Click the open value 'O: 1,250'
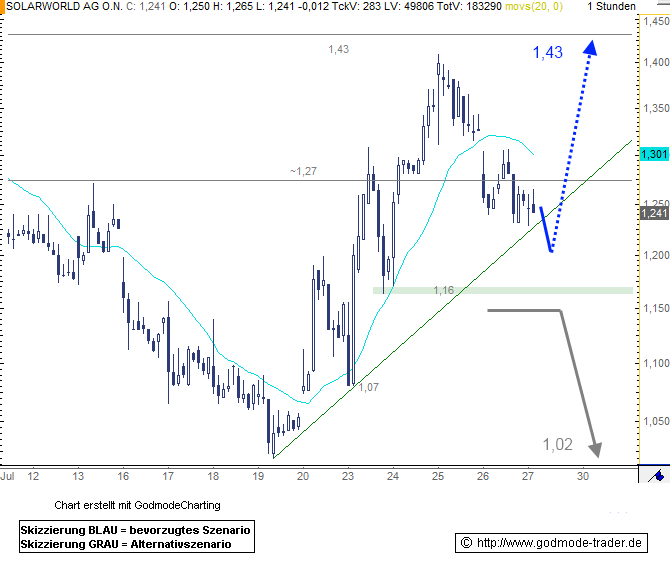This screenshot has height=573, width=670. tap(189, 6)
